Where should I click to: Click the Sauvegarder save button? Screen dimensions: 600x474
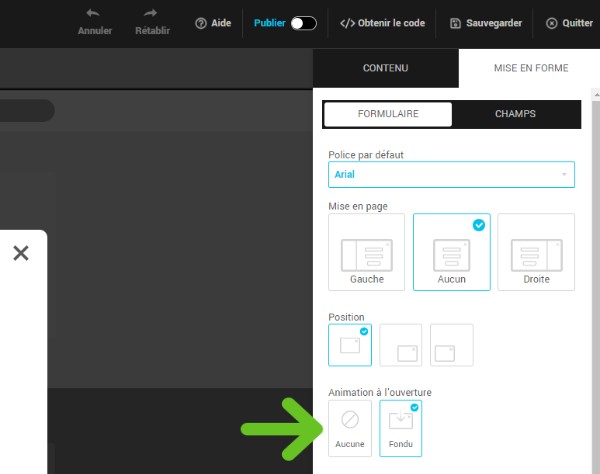point(486,23)
